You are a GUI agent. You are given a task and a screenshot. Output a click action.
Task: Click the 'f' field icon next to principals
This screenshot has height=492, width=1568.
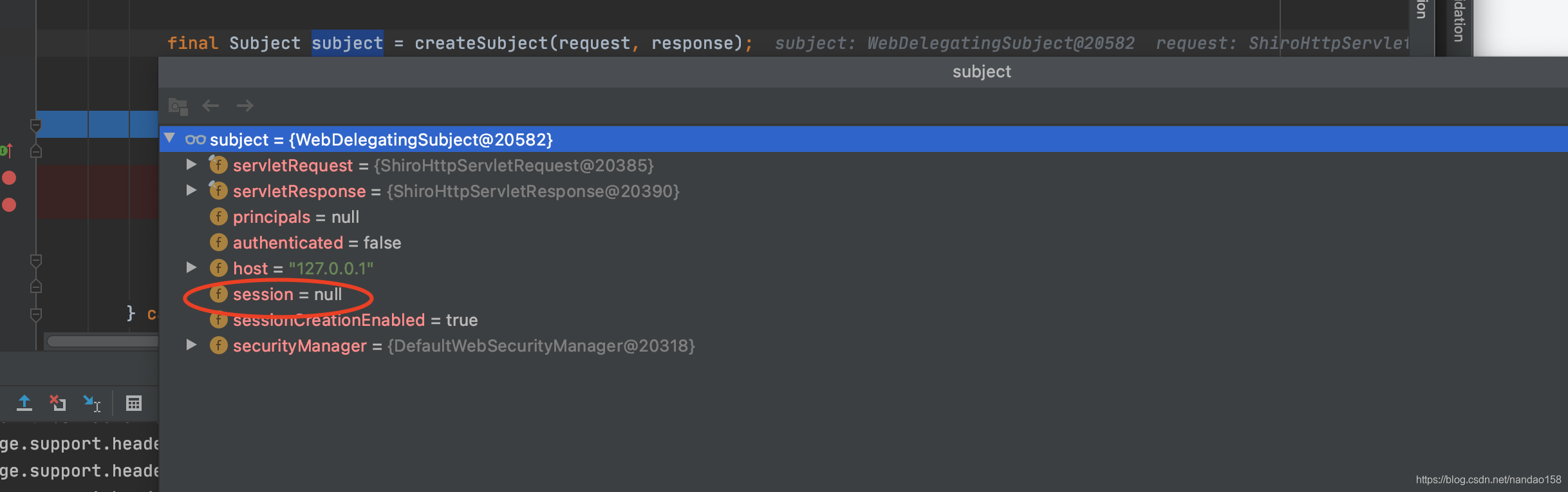218,217
